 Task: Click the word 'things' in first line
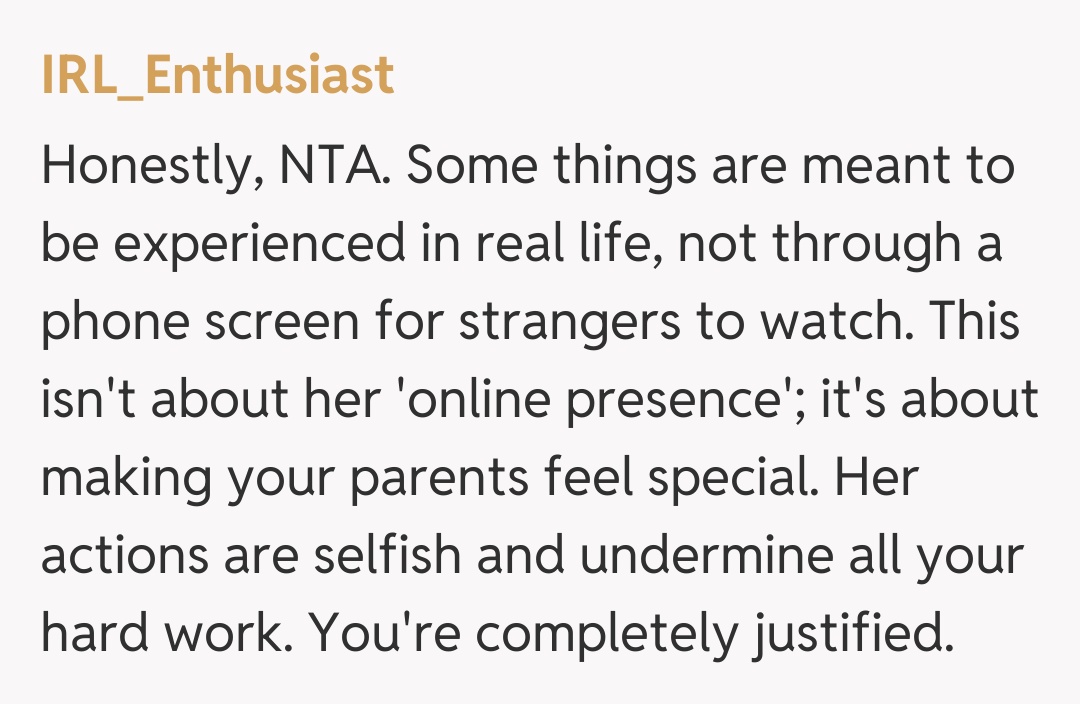coord(626,167)
